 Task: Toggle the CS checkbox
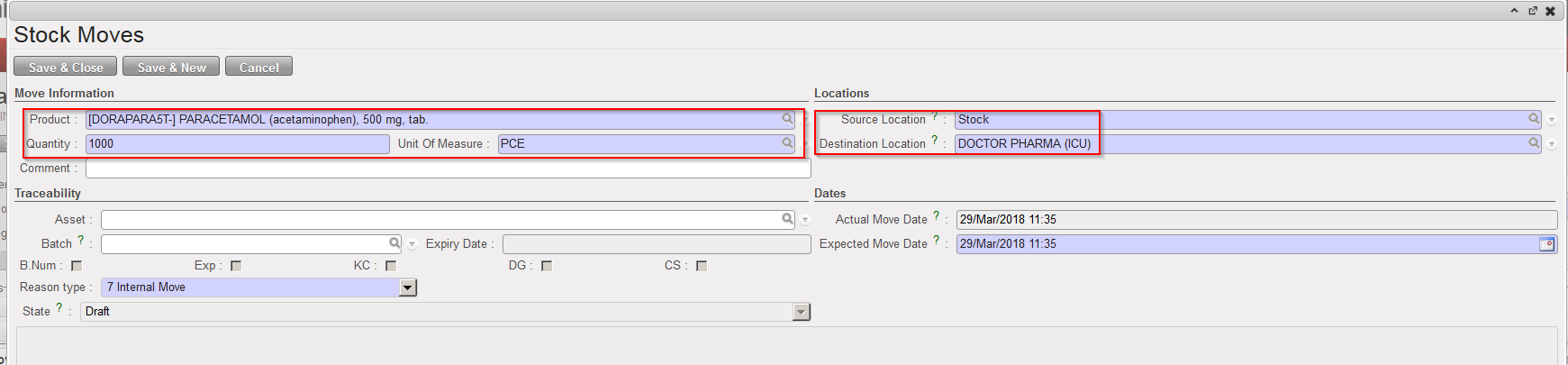pos(702,266)
